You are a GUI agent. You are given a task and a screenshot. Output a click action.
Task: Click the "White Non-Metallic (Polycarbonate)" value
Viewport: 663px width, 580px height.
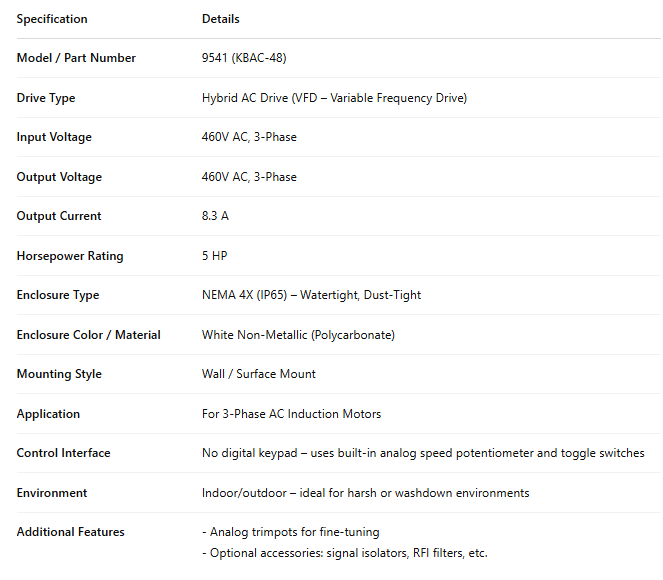[298, 335]
